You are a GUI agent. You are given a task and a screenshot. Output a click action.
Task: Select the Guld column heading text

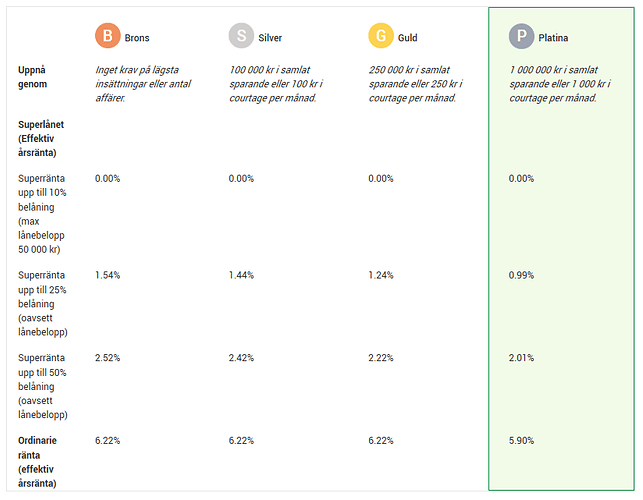tap(406, 38)
